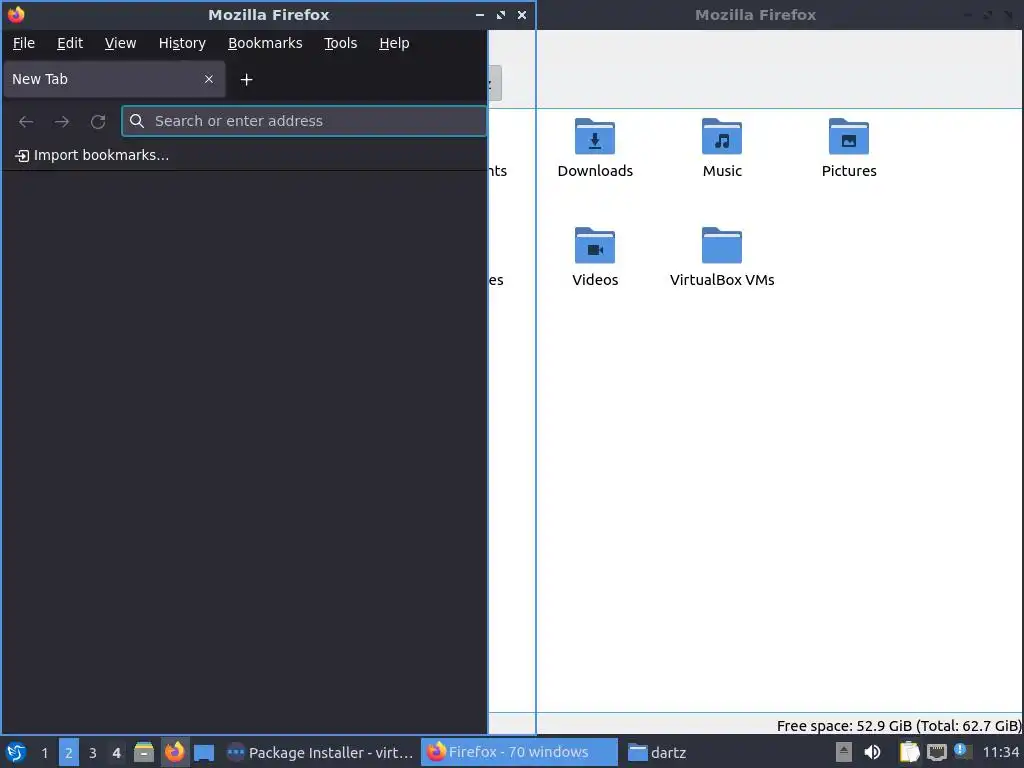
Task: Click the clock showing 11:34
Action: point(1000,752)
